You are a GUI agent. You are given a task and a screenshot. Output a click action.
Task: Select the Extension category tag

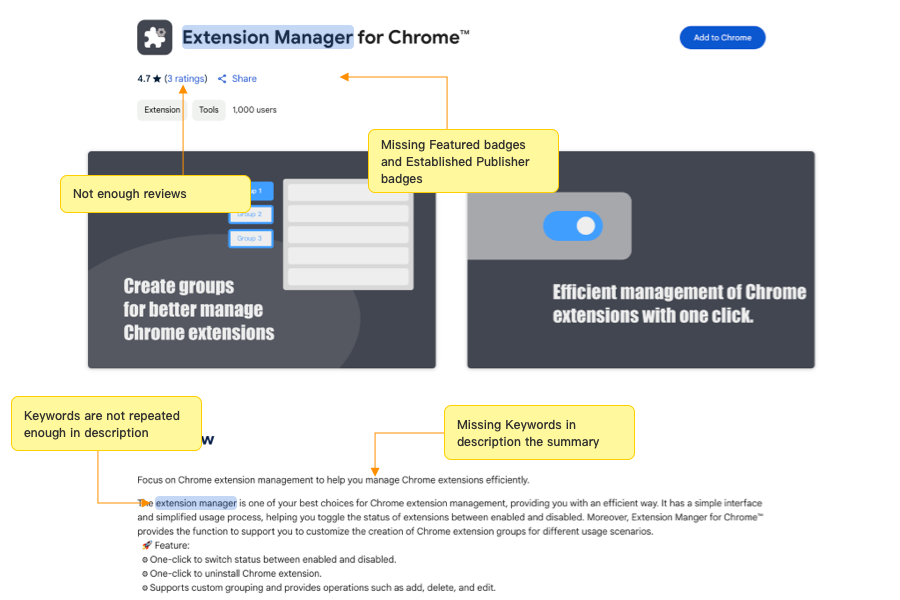point(162,110)
